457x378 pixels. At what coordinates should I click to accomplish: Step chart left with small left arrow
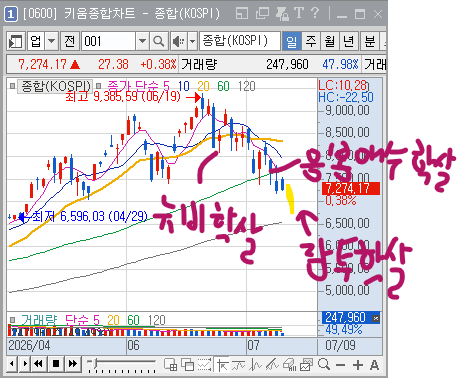tap(12, 364)
